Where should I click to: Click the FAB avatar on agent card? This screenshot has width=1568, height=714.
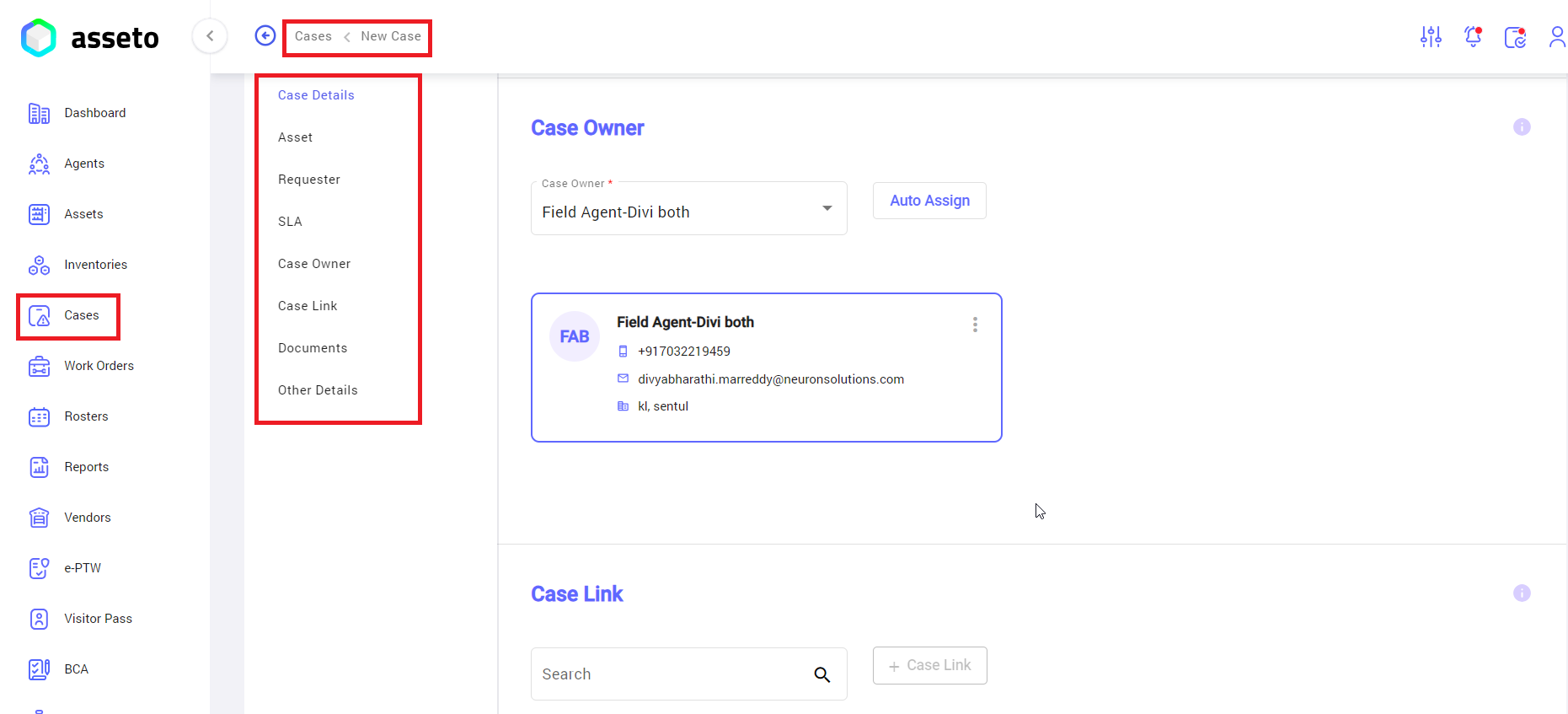(x=575, y=336)
